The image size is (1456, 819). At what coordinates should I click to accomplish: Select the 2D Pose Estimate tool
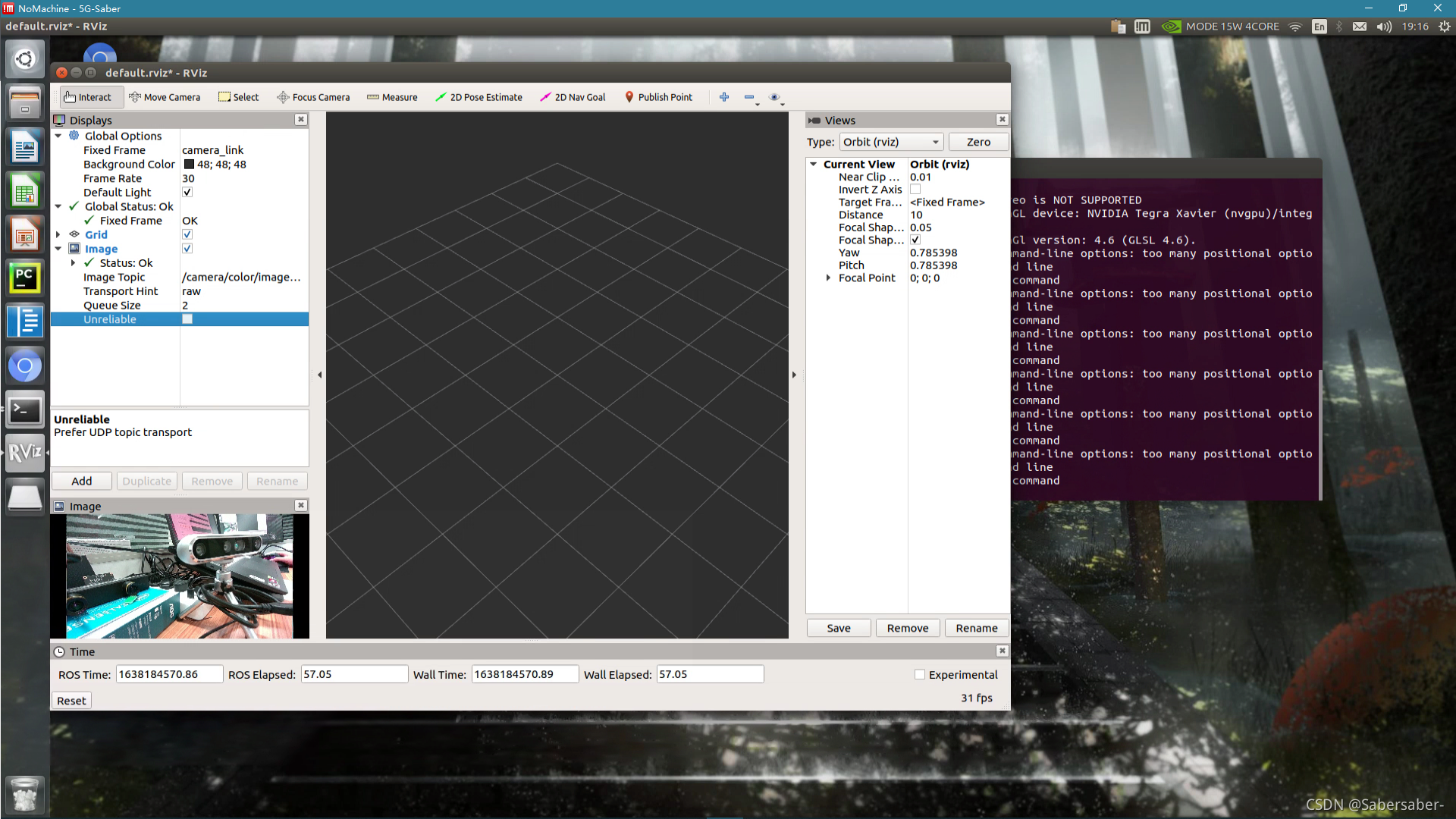(x=479, y=97)
